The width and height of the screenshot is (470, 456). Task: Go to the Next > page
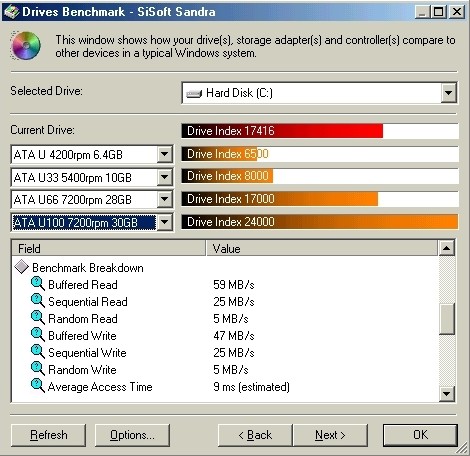[330, 435]
